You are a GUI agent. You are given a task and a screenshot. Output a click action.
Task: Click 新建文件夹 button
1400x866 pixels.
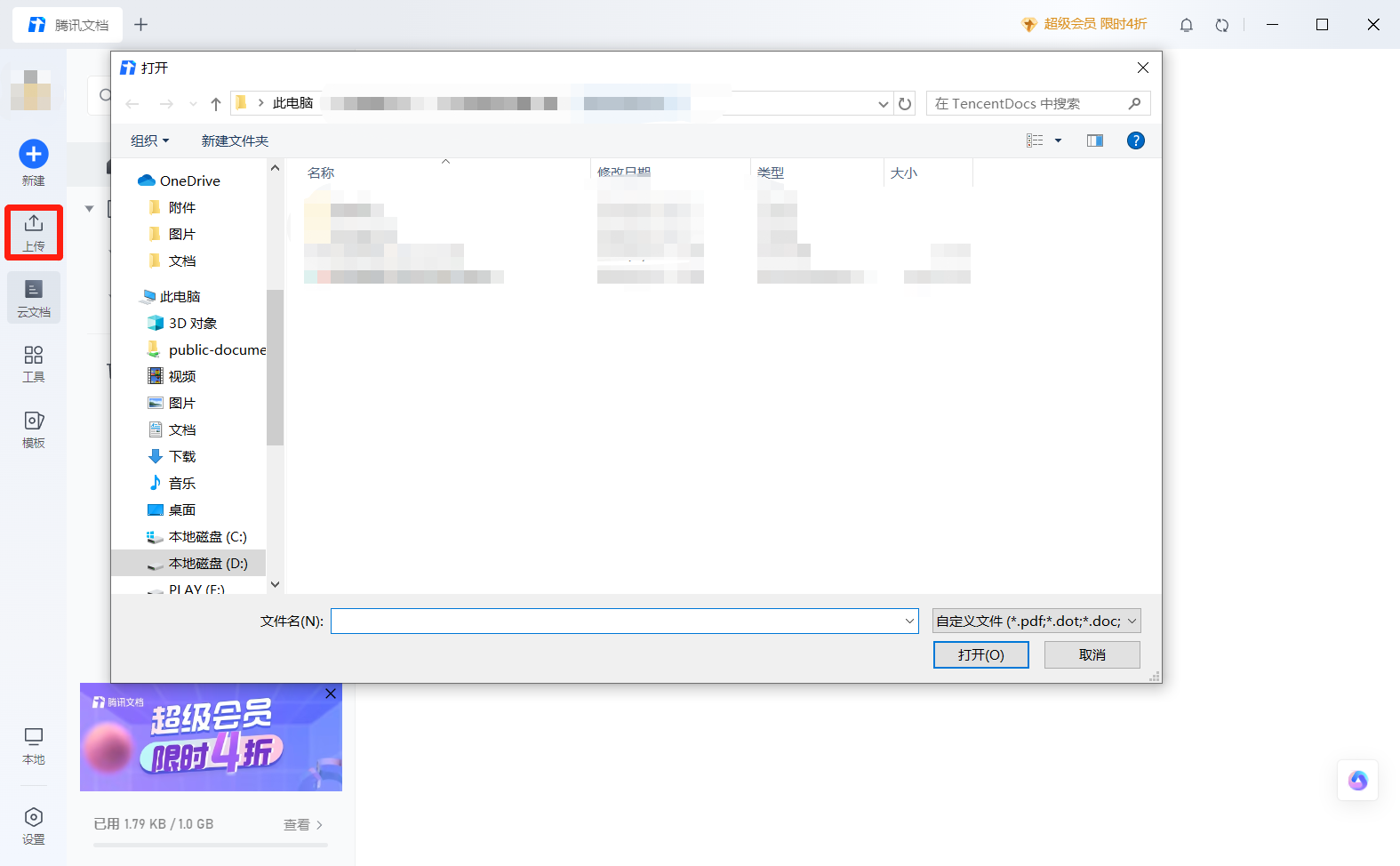(x=235, y=140)
